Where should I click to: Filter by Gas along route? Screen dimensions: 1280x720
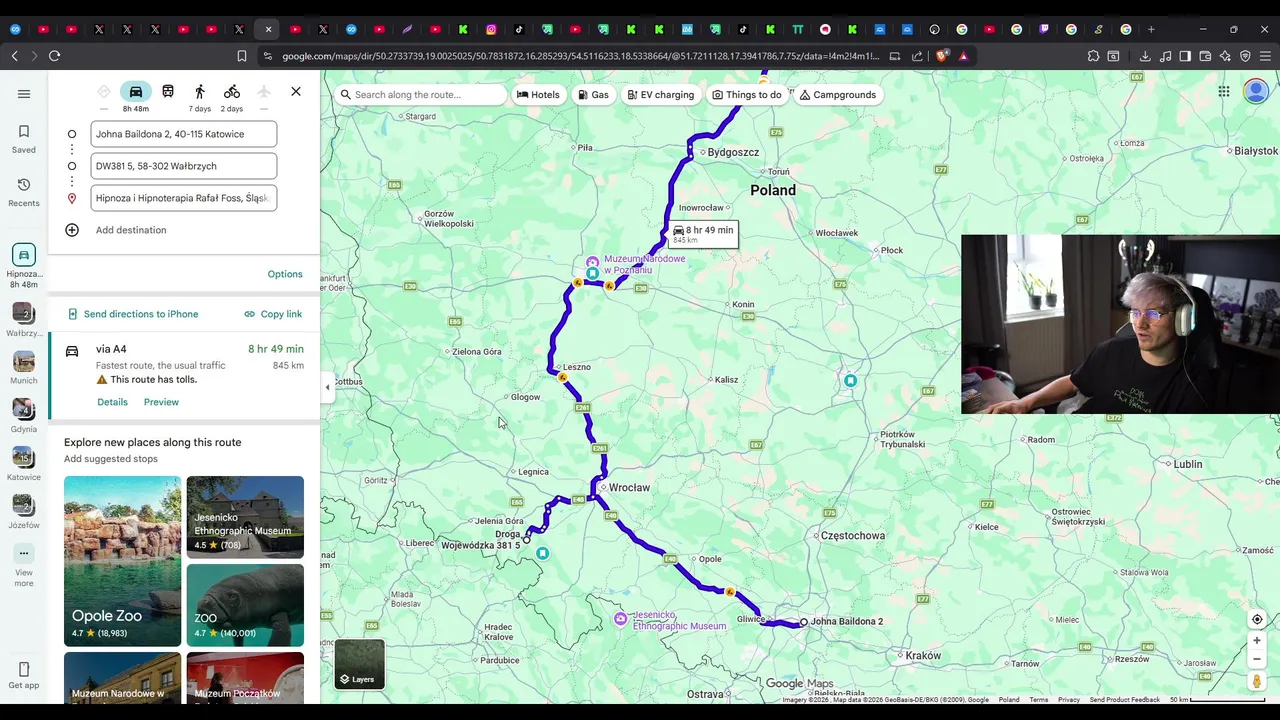pos(593,95)
